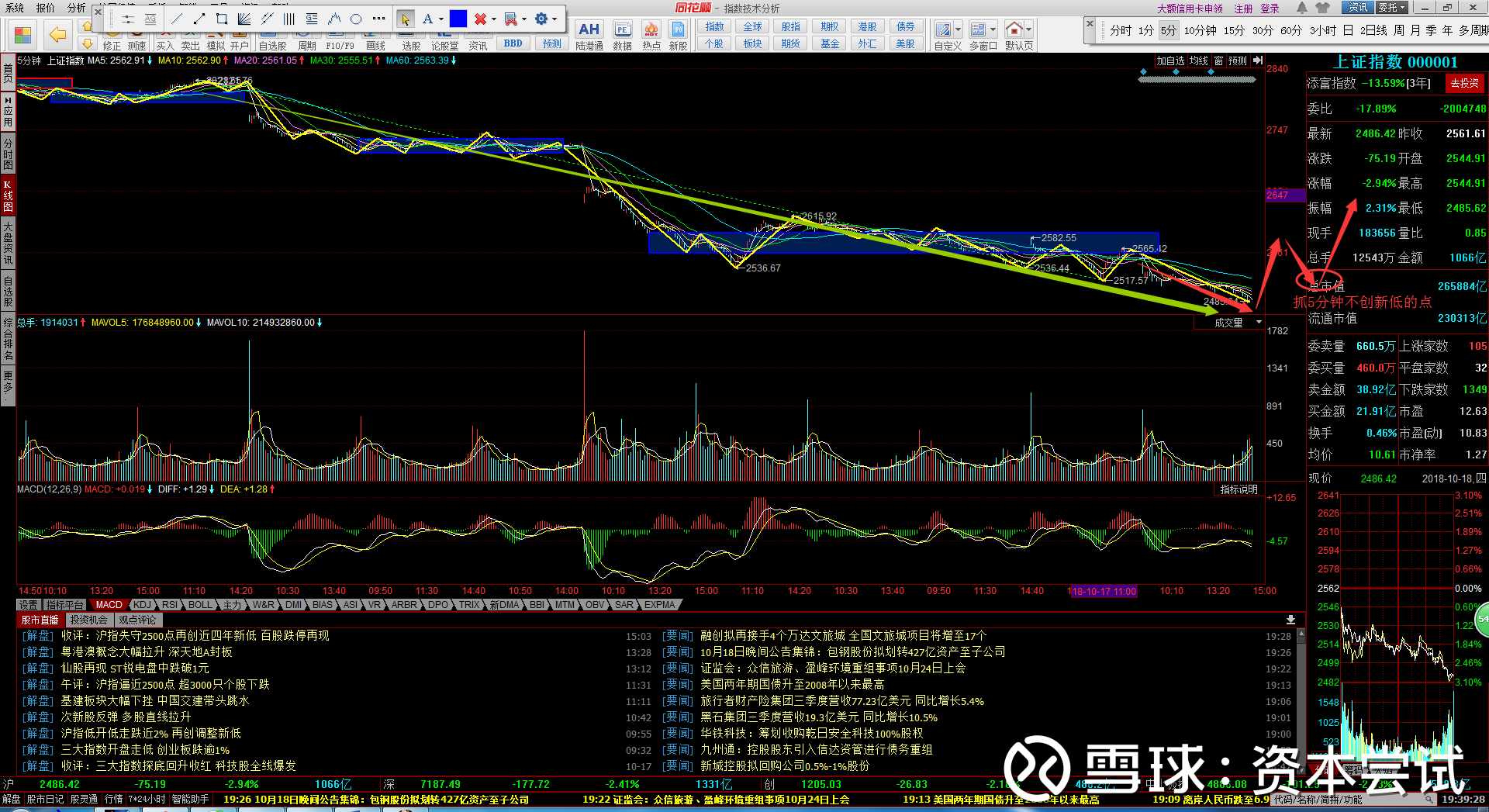Click the 默认页 home icon

pyautogui.click(x=1014, y=29)
